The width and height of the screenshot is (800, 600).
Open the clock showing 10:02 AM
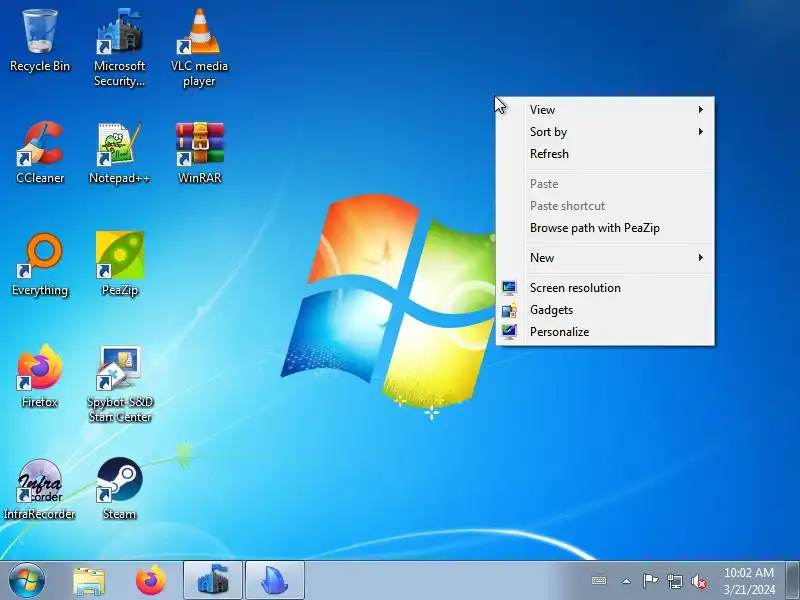point(748,581)
